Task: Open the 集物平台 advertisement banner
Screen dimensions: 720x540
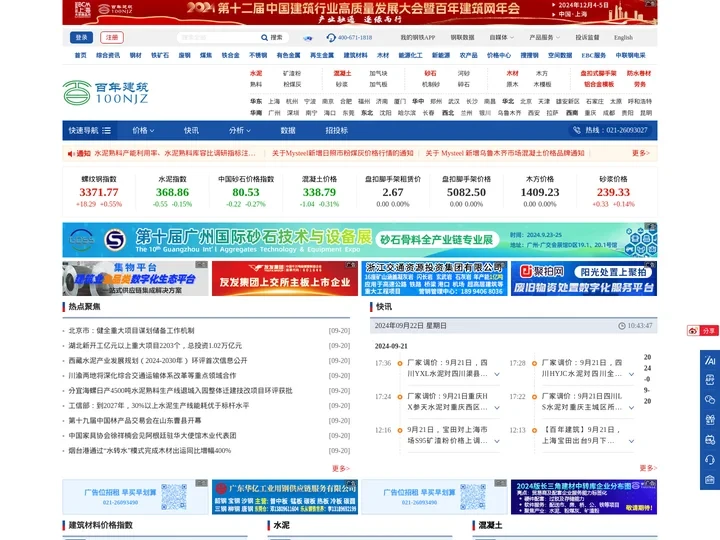Action: 135,279
